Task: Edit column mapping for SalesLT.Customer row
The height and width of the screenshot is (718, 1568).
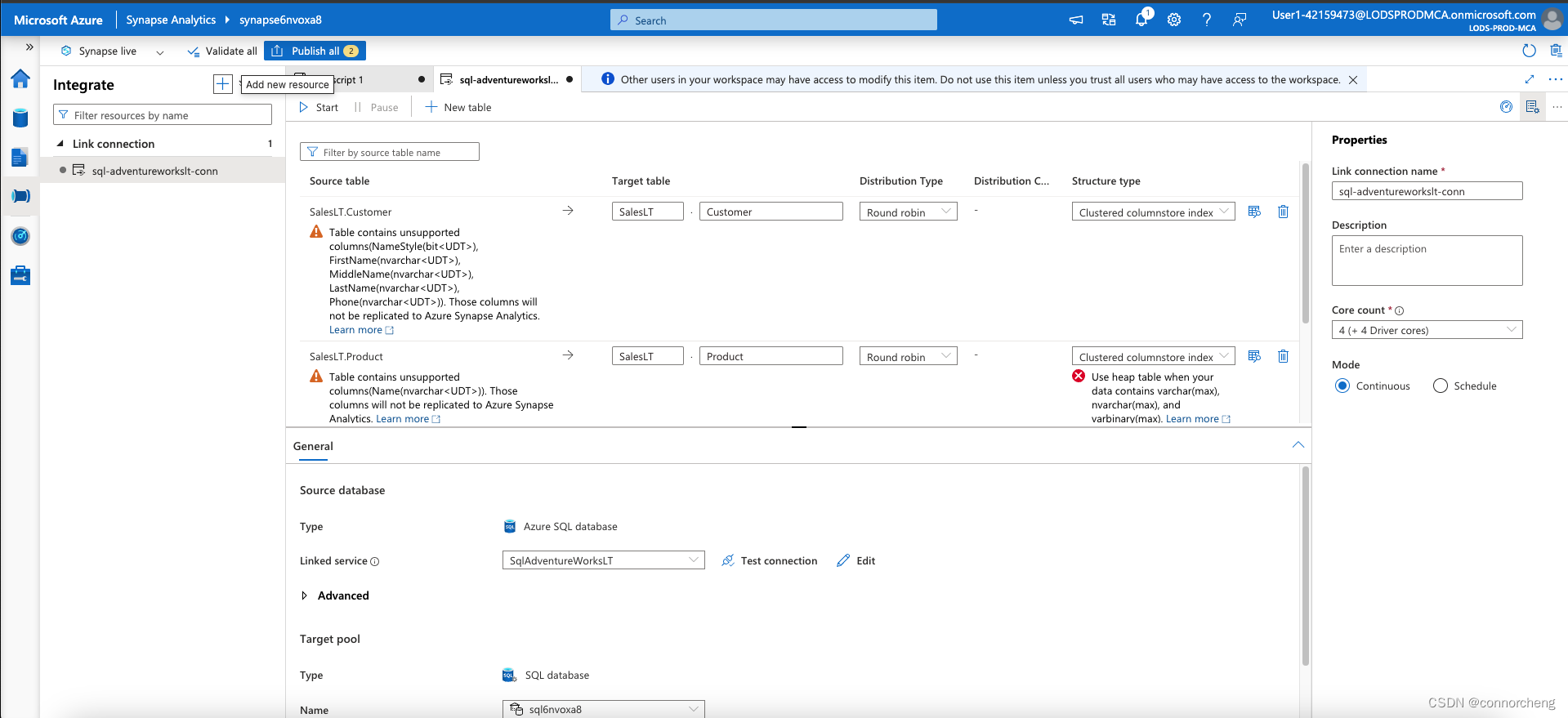Action: (x=1254, y=212)
